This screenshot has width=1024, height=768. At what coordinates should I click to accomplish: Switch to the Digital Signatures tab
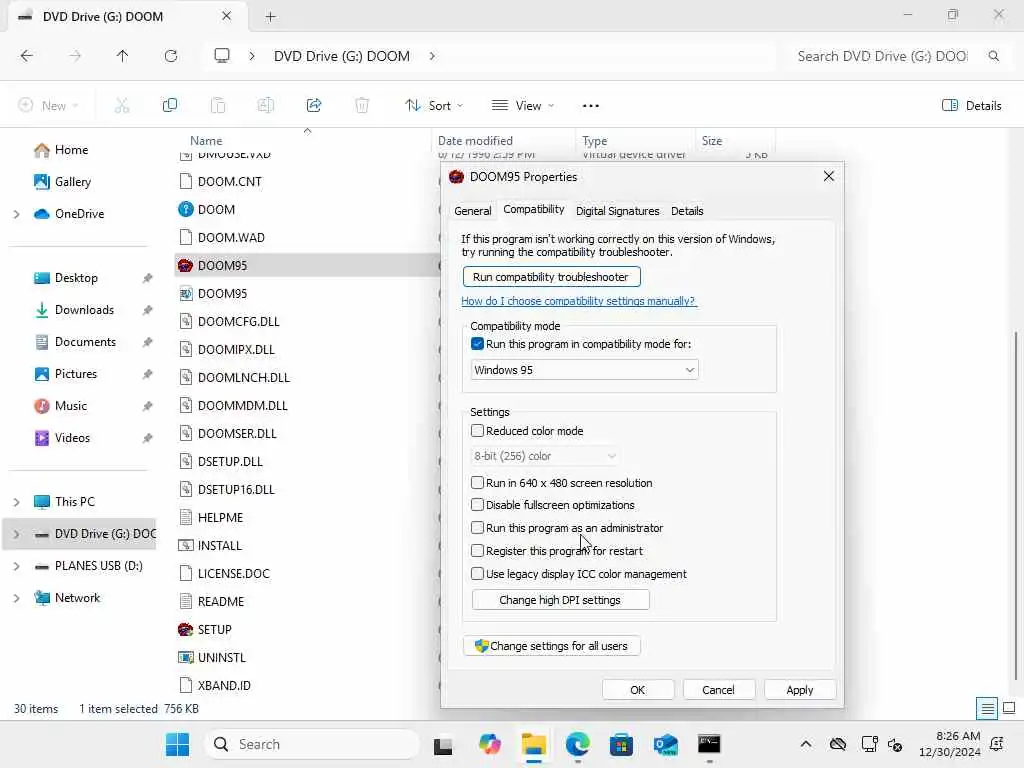click(617, 211)
